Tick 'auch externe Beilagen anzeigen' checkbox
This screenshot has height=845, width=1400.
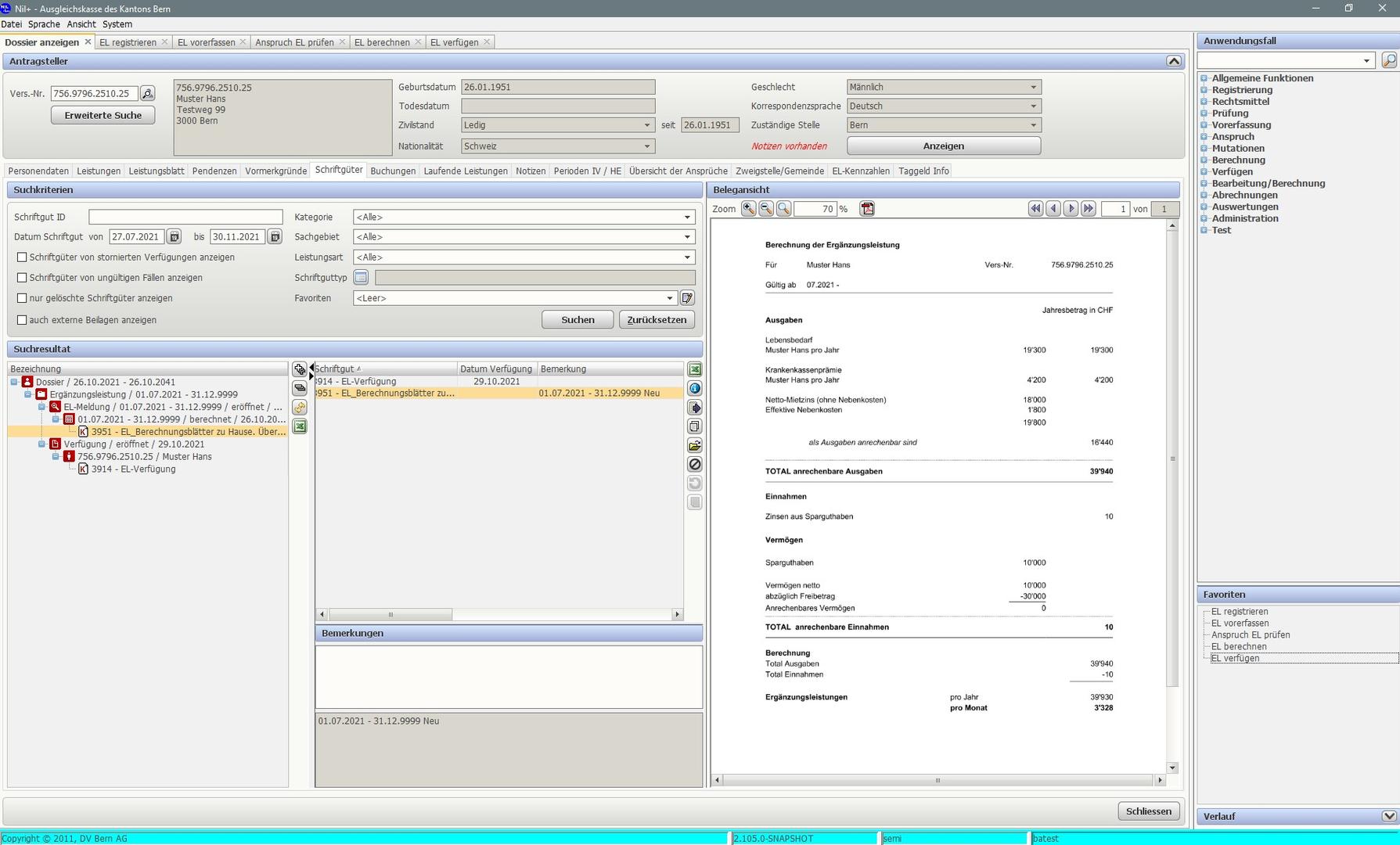(22, 320)
